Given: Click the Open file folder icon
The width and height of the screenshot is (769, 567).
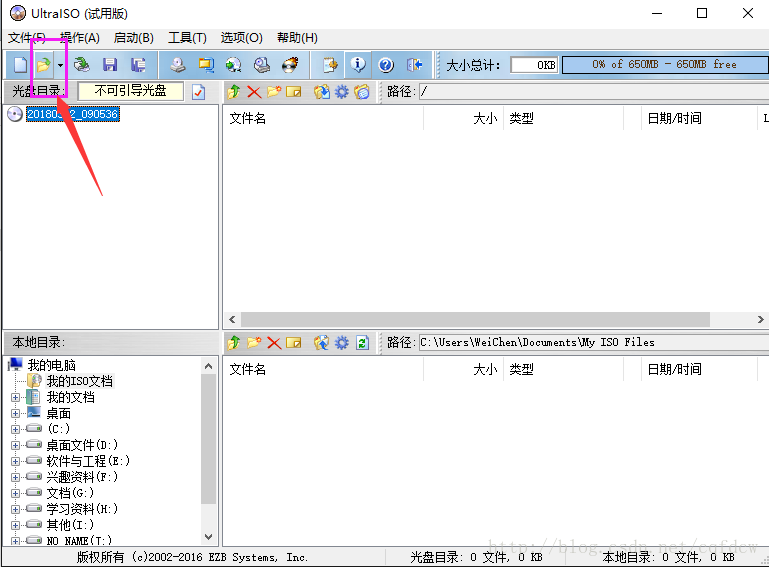Looking at the screenshot, I should pyautogui.click(x=44, y=65).
